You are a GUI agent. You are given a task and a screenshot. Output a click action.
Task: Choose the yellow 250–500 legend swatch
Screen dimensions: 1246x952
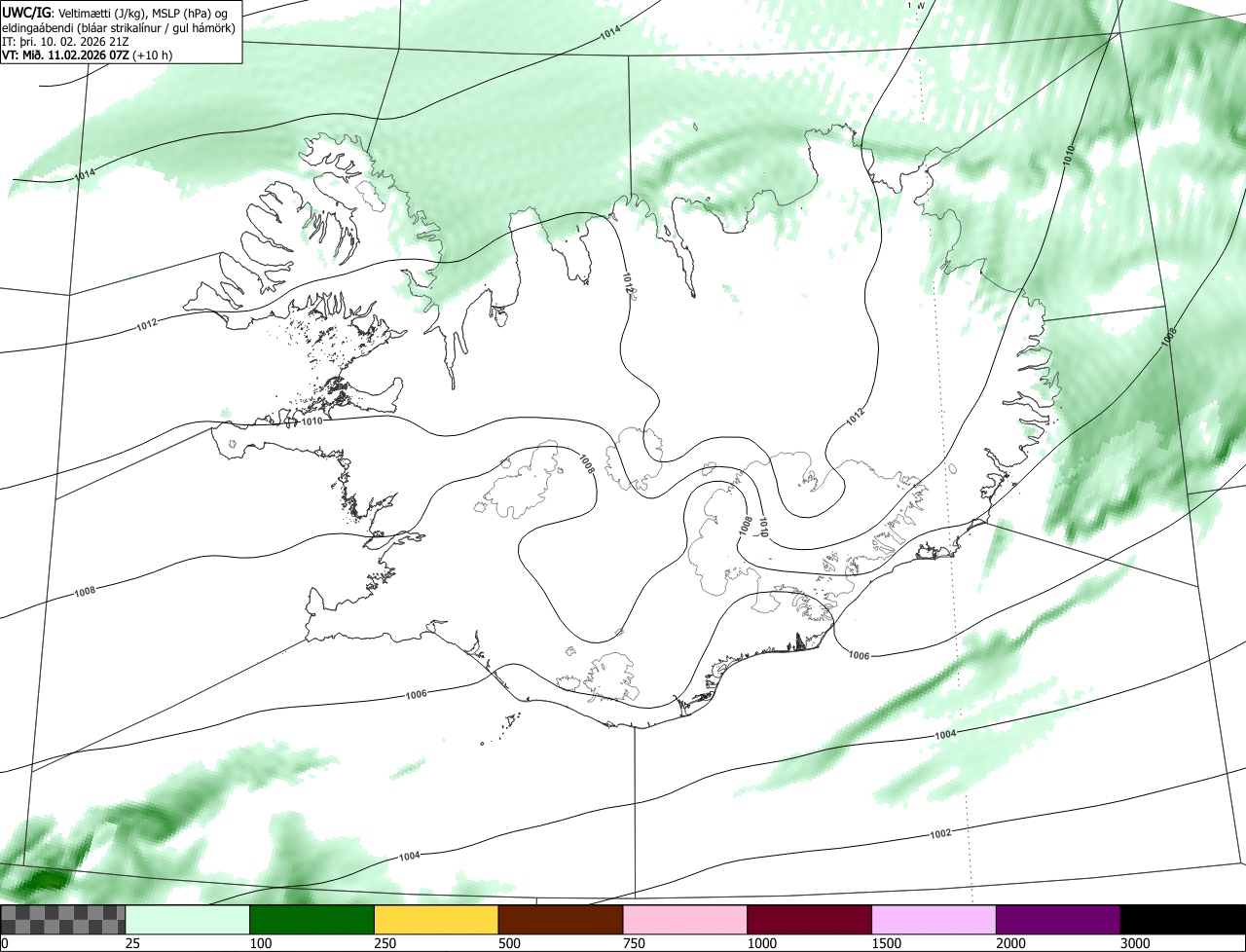(436, 920)
